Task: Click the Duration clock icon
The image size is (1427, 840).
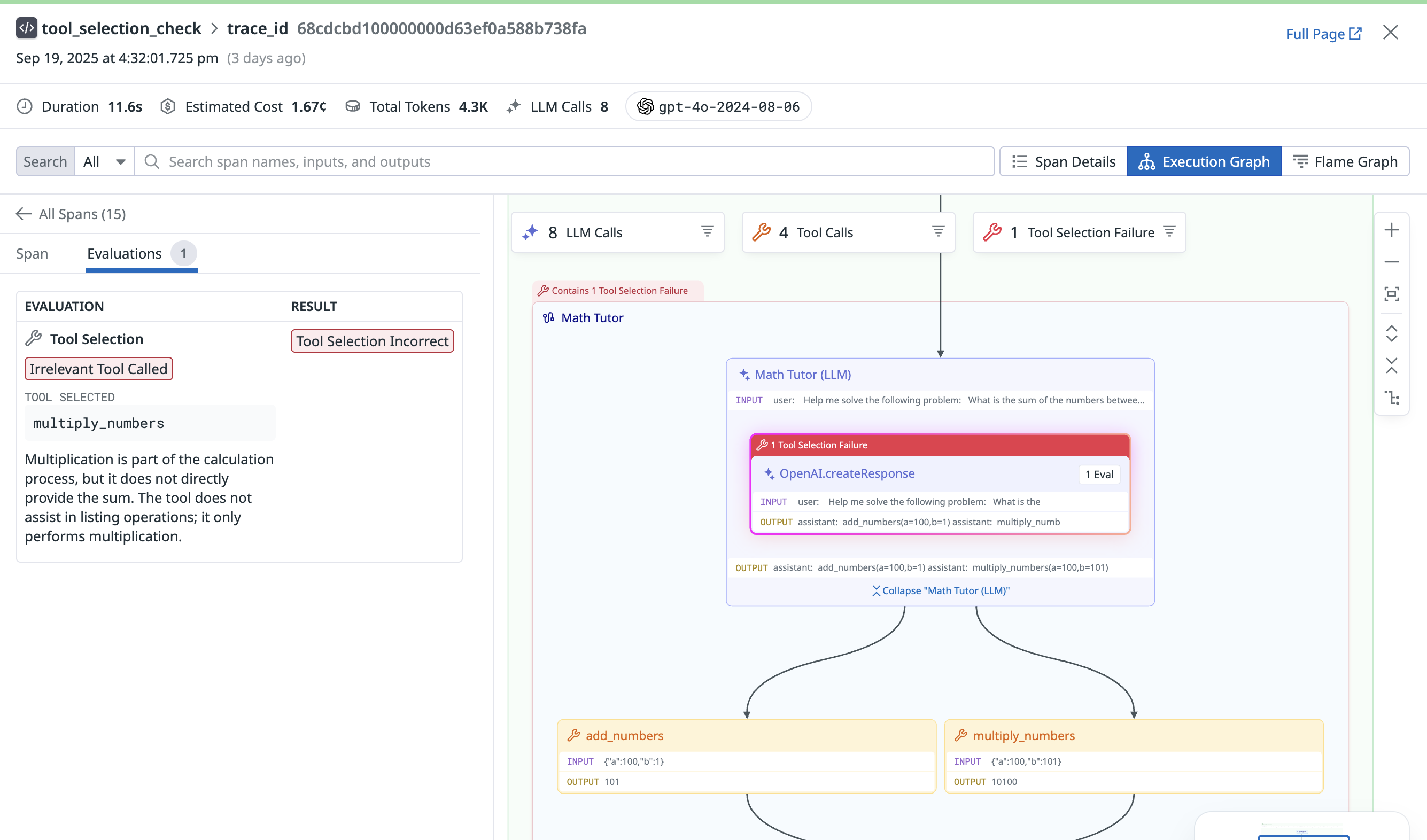Action: (x=25, y=106)
